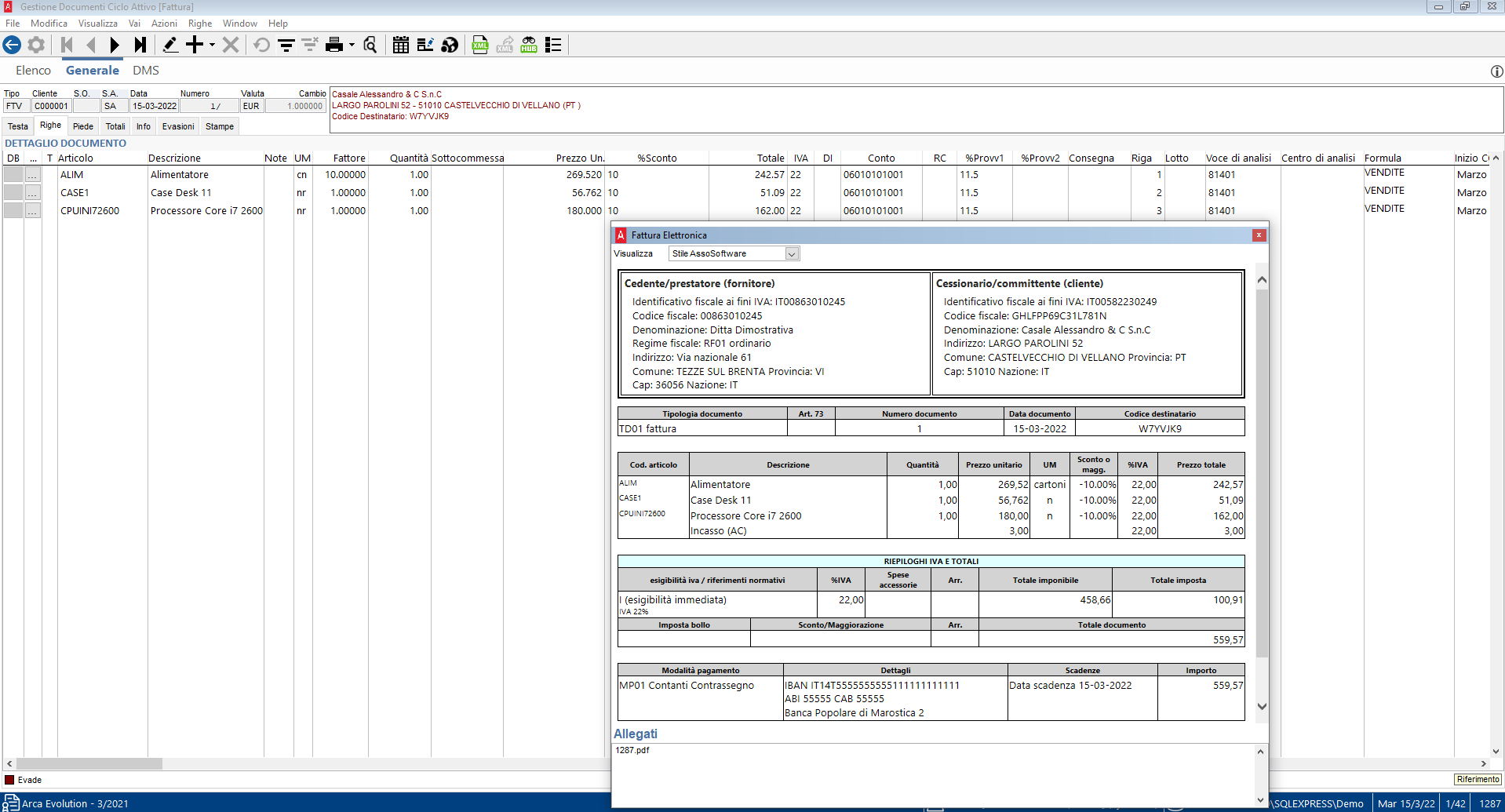The width and height of the screenshot is (1505, 812).
Task: Open the settings gear in toolbar
Action: [36, 45]
